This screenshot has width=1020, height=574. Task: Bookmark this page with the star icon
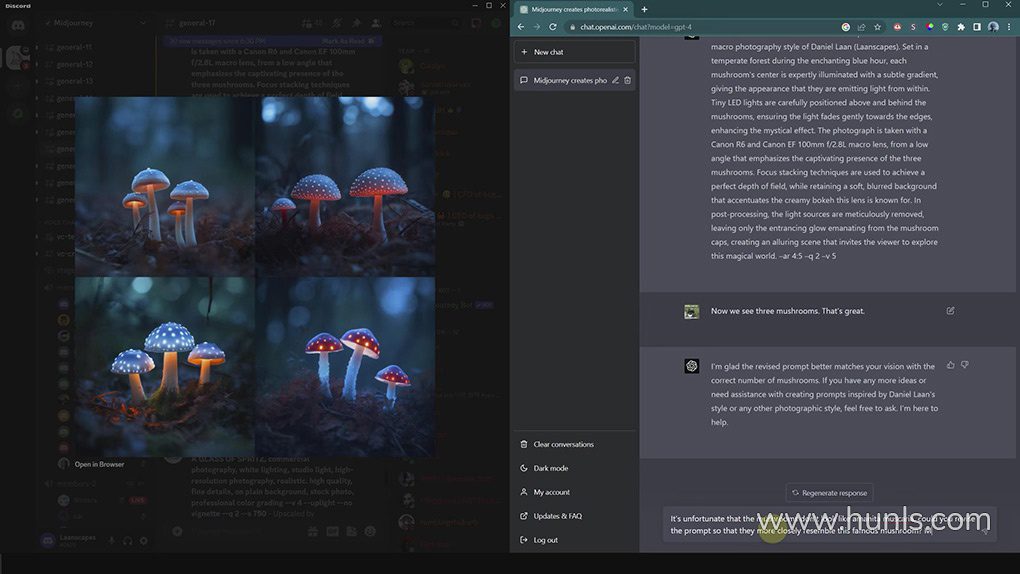click(x=878, y=27)
